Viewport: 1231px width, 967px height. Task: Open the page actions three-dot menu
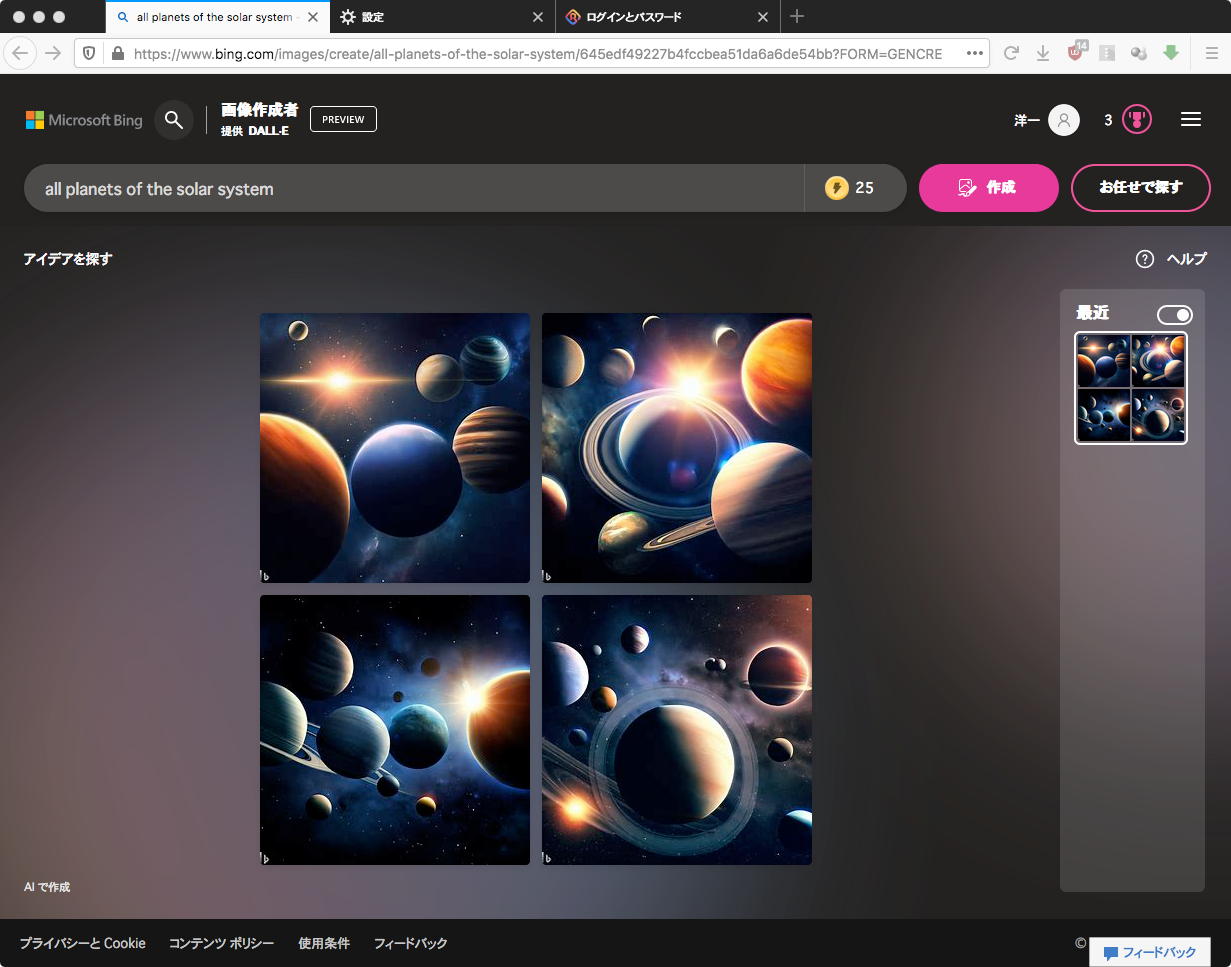click(975, 54)
